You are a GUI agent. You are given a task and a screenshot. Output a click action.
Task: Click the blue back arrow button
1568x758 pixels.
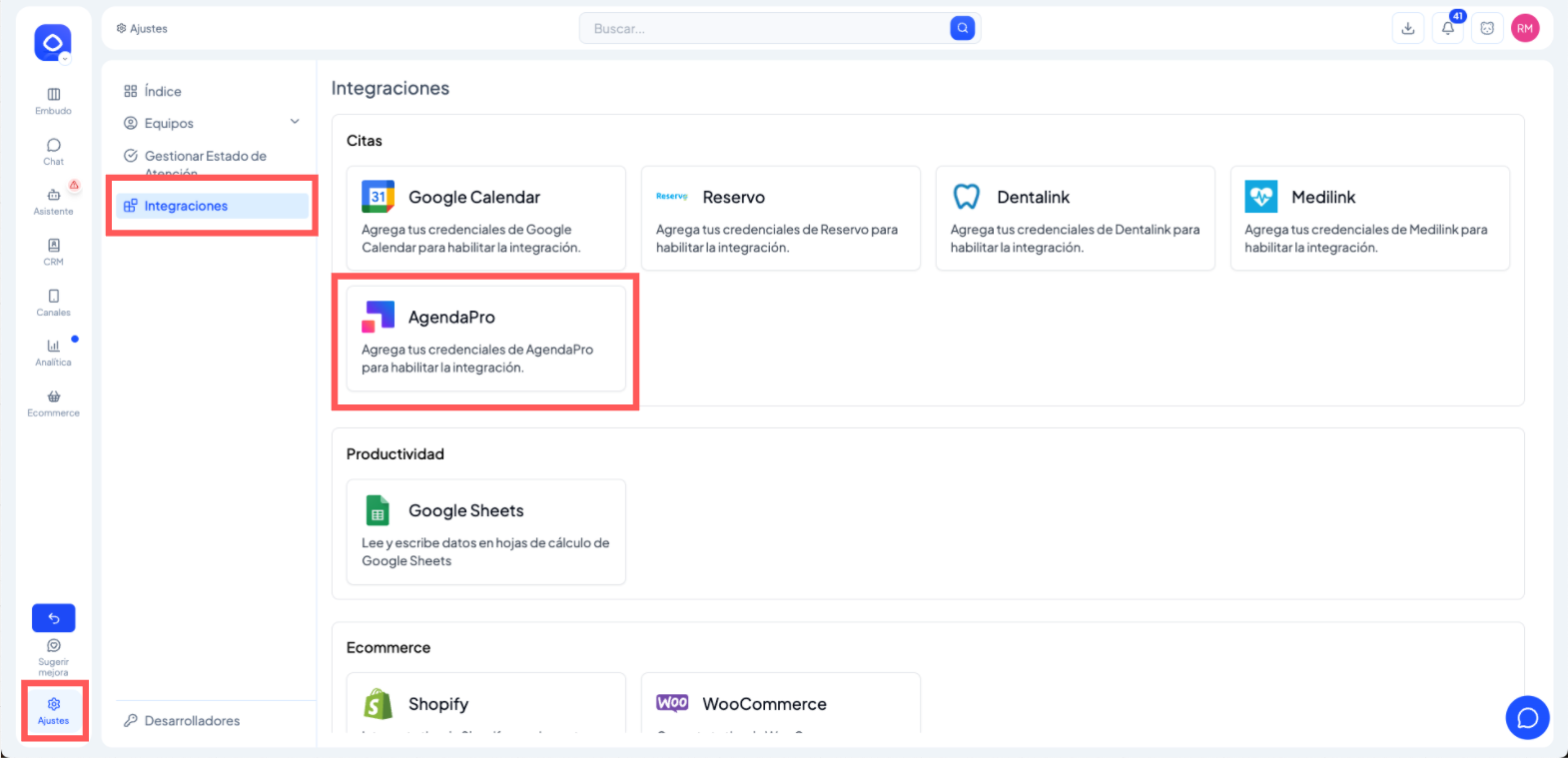click(54, 618)
